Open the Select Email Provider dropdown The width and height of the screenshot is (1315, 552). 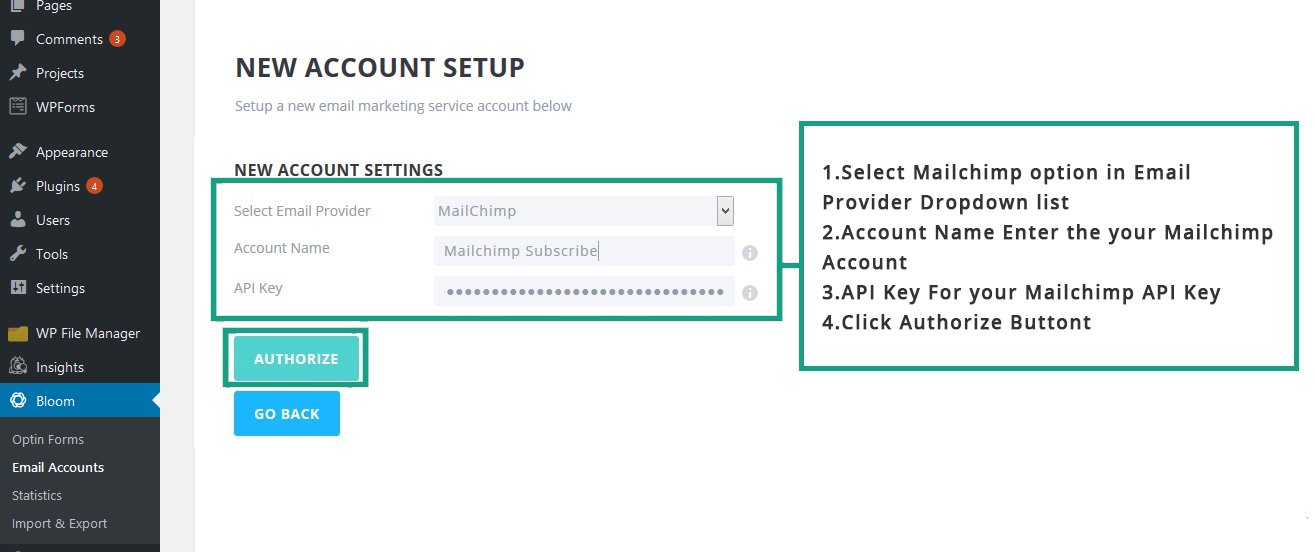click(x=584, y=211)
